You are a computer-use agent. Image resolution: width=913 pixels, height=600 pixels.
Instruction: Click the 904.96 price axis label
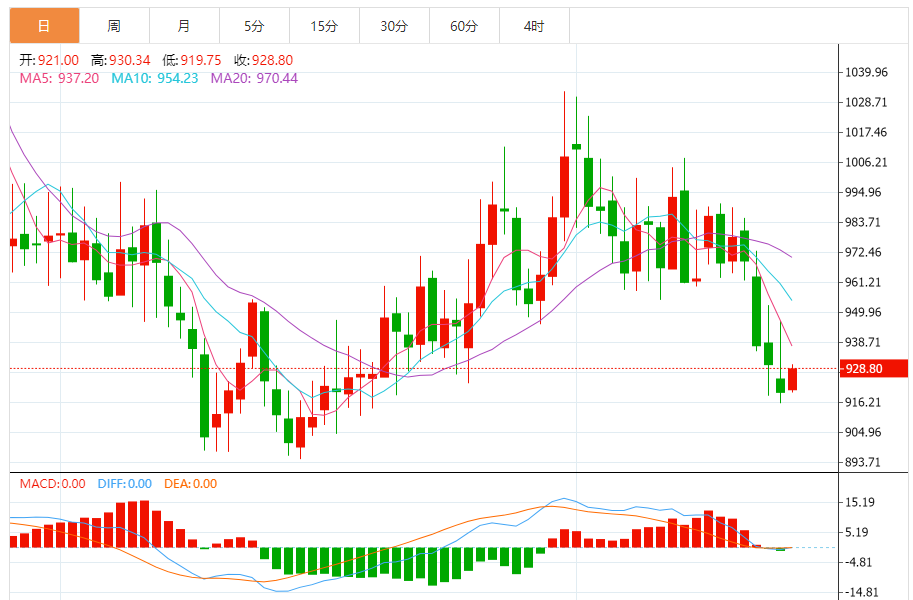[863, 432]
